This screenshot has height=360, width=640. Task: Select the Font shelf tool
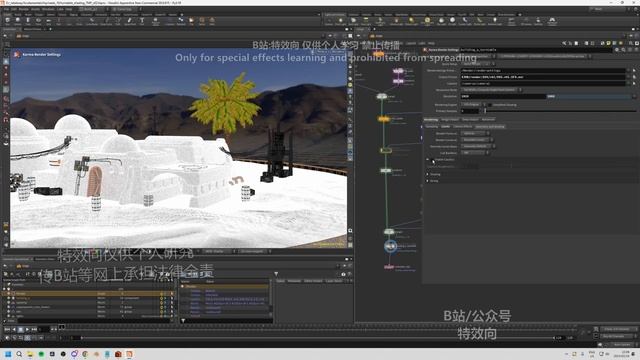pyautogui.click(x=142, y=21)
